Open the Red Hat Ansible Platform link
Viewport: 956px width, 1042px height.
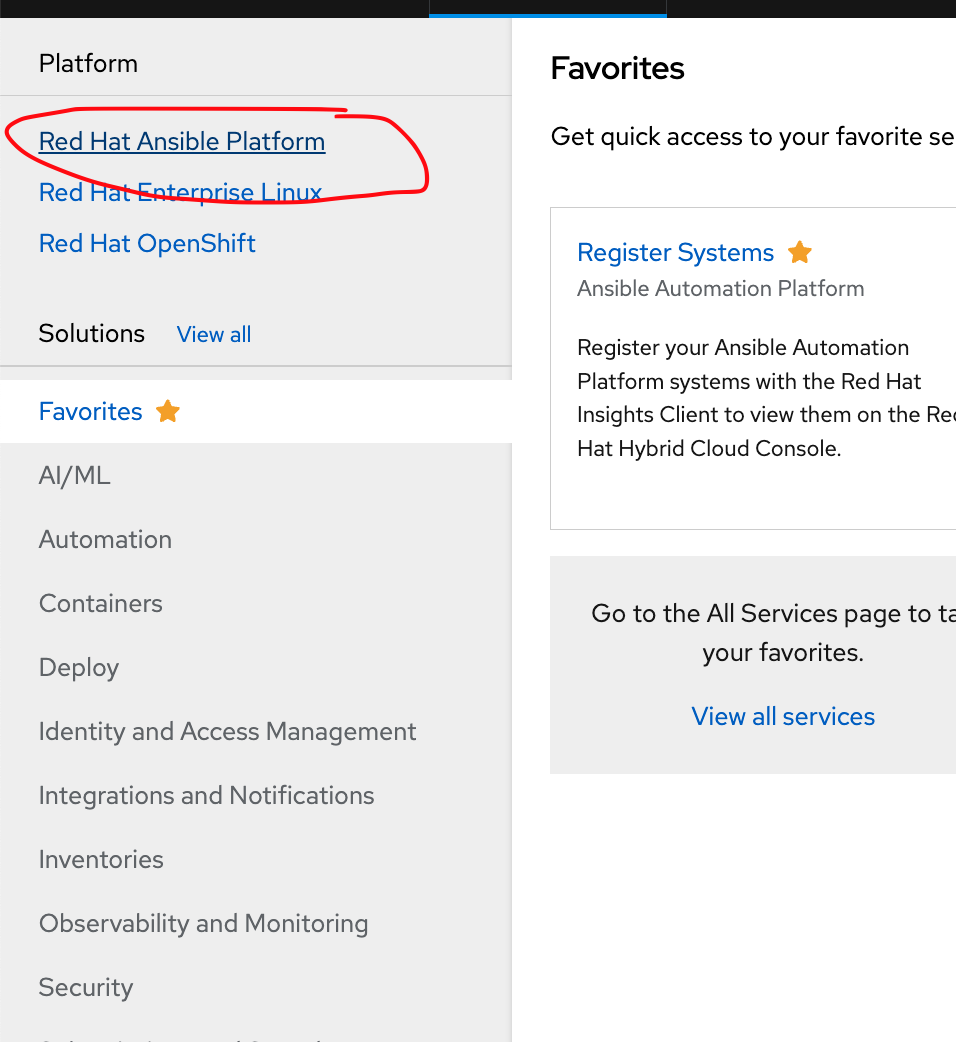(182, 142)
